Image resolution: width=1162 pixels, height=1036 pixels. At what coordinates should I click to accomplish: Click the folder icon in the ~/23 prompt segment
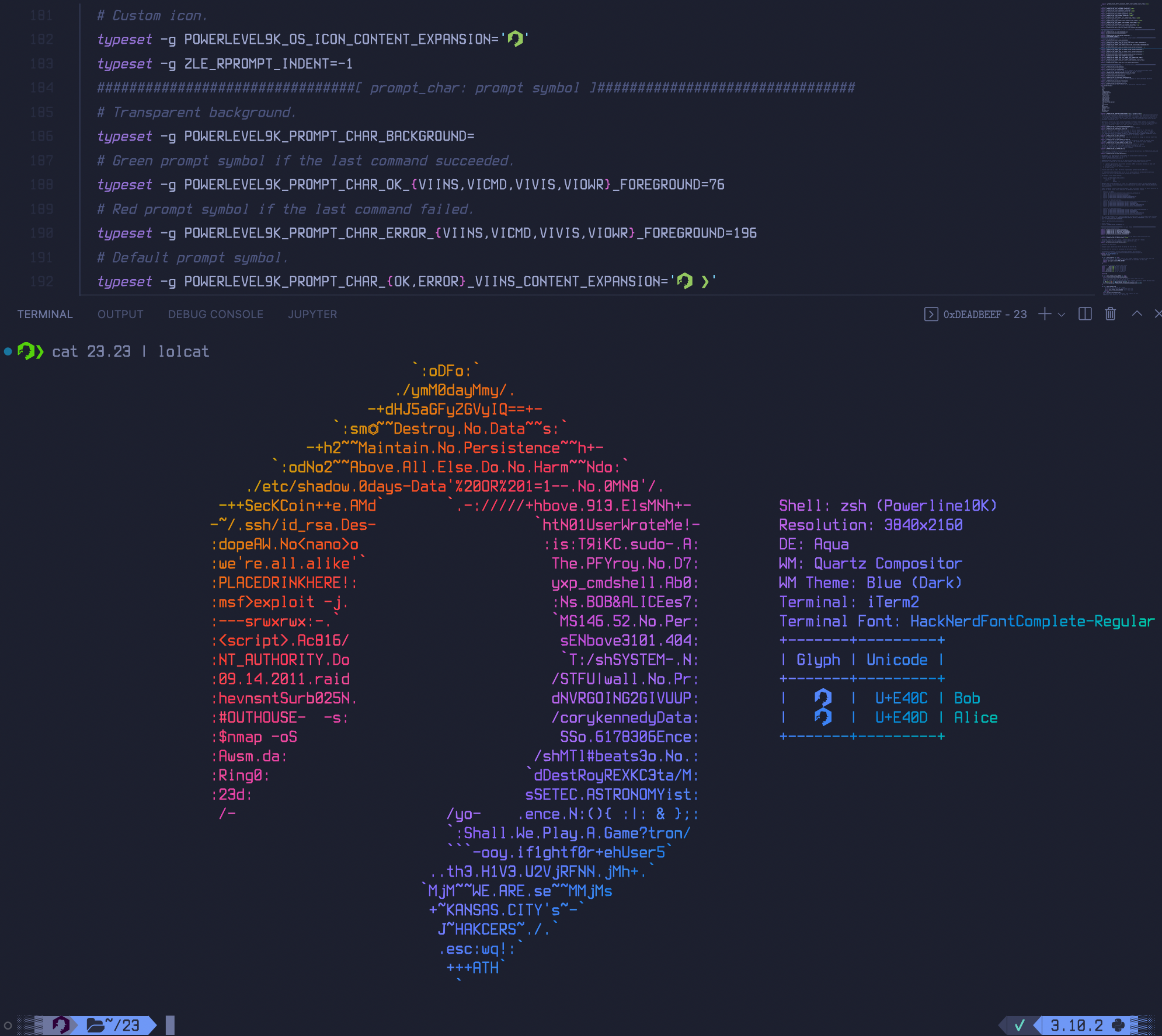(96, 1025)
